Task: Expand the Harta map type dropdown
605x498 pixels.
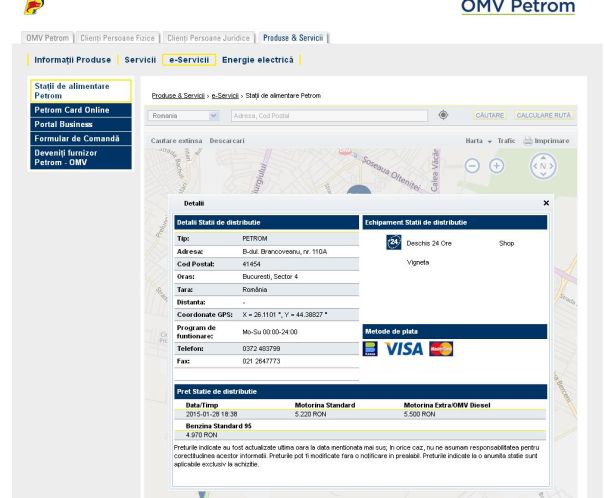Action: click(478, 141)
